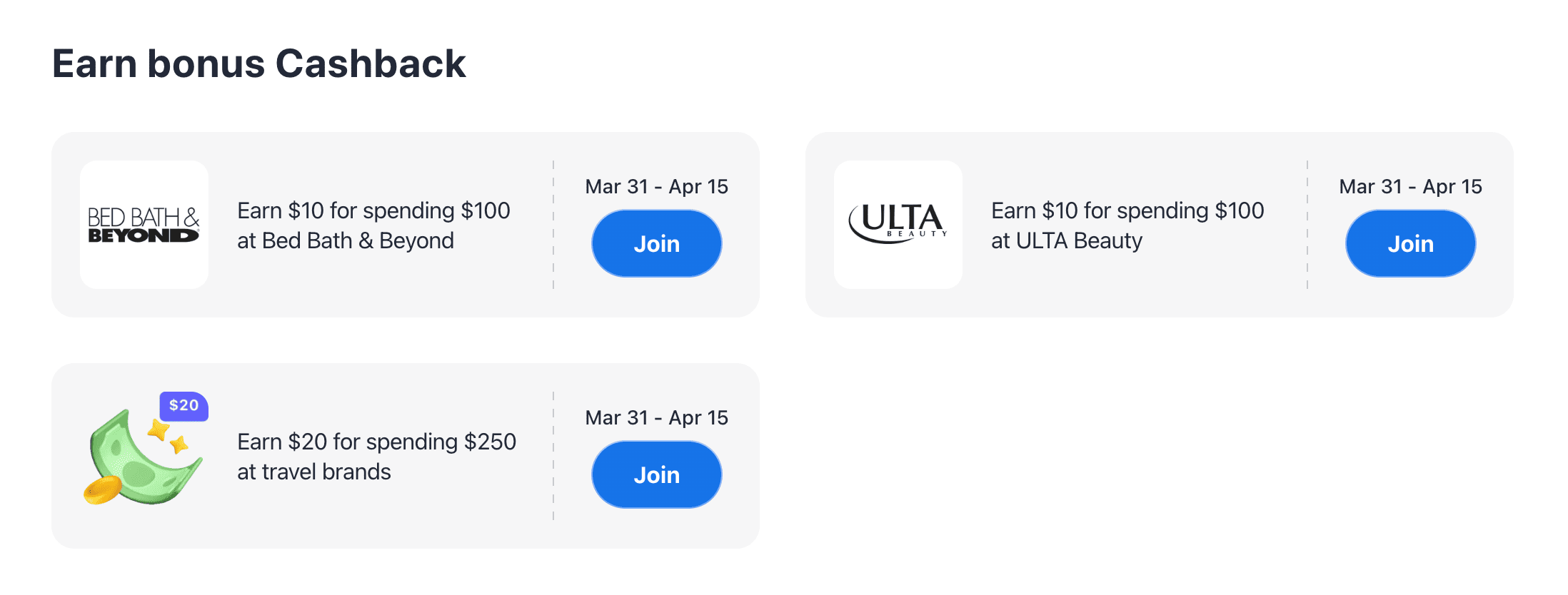Click the Bed Bath & Beyond offer description

373,225
